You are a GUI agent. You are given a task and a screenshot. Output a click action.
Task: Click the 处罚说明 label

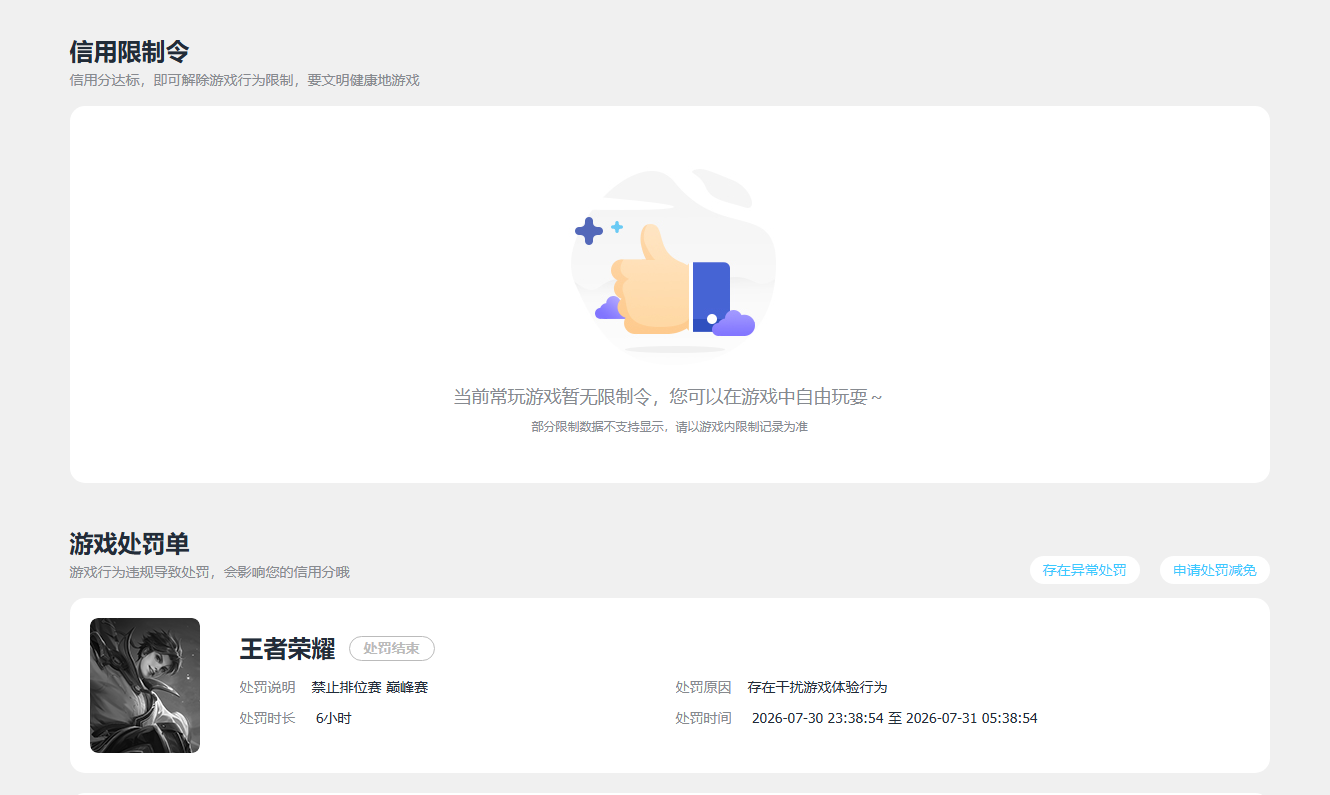point(267,687)
